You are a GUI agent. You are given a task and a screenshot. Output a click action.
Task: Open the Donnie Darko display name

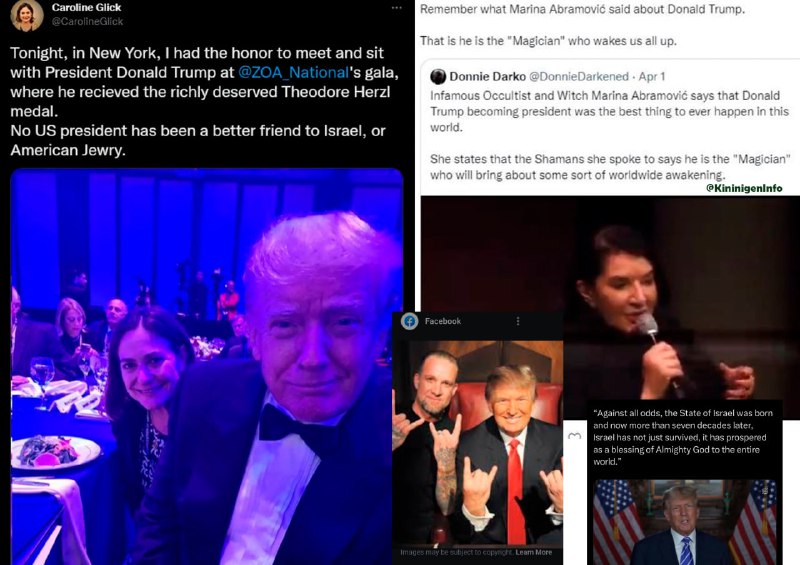click(487, 77)
